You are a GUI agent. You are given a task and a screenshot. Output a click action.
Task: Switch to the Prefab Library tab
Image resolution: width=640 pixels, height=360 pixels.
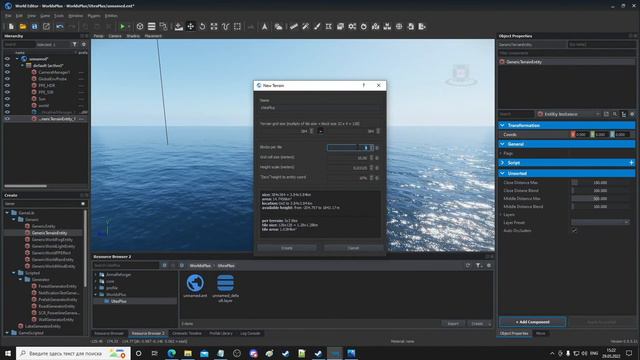(x=221, y=333)
